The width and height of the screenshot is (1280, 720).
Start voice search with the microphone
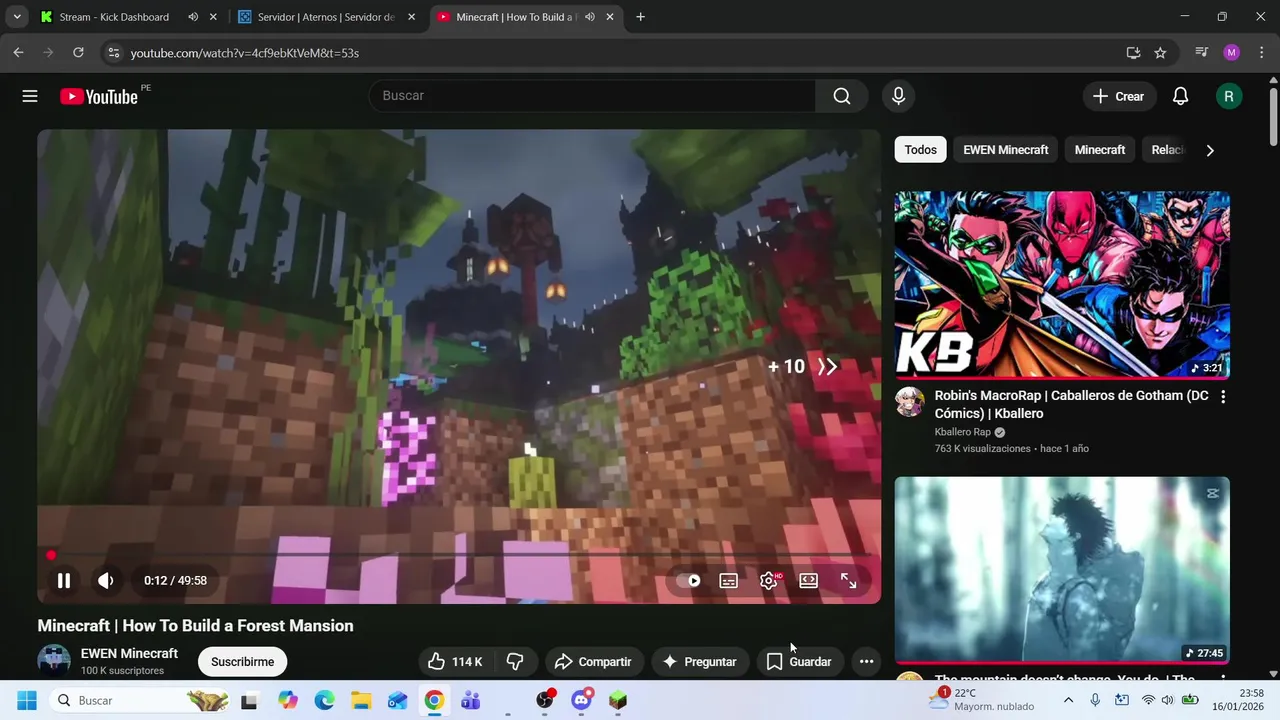tap(898, 96)
